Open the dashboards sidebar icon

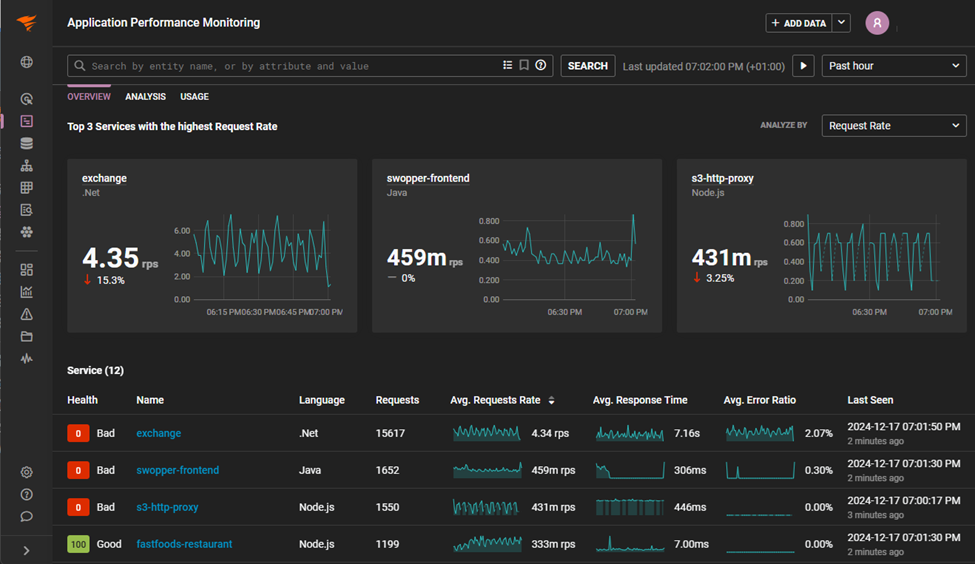coord(26,270)
